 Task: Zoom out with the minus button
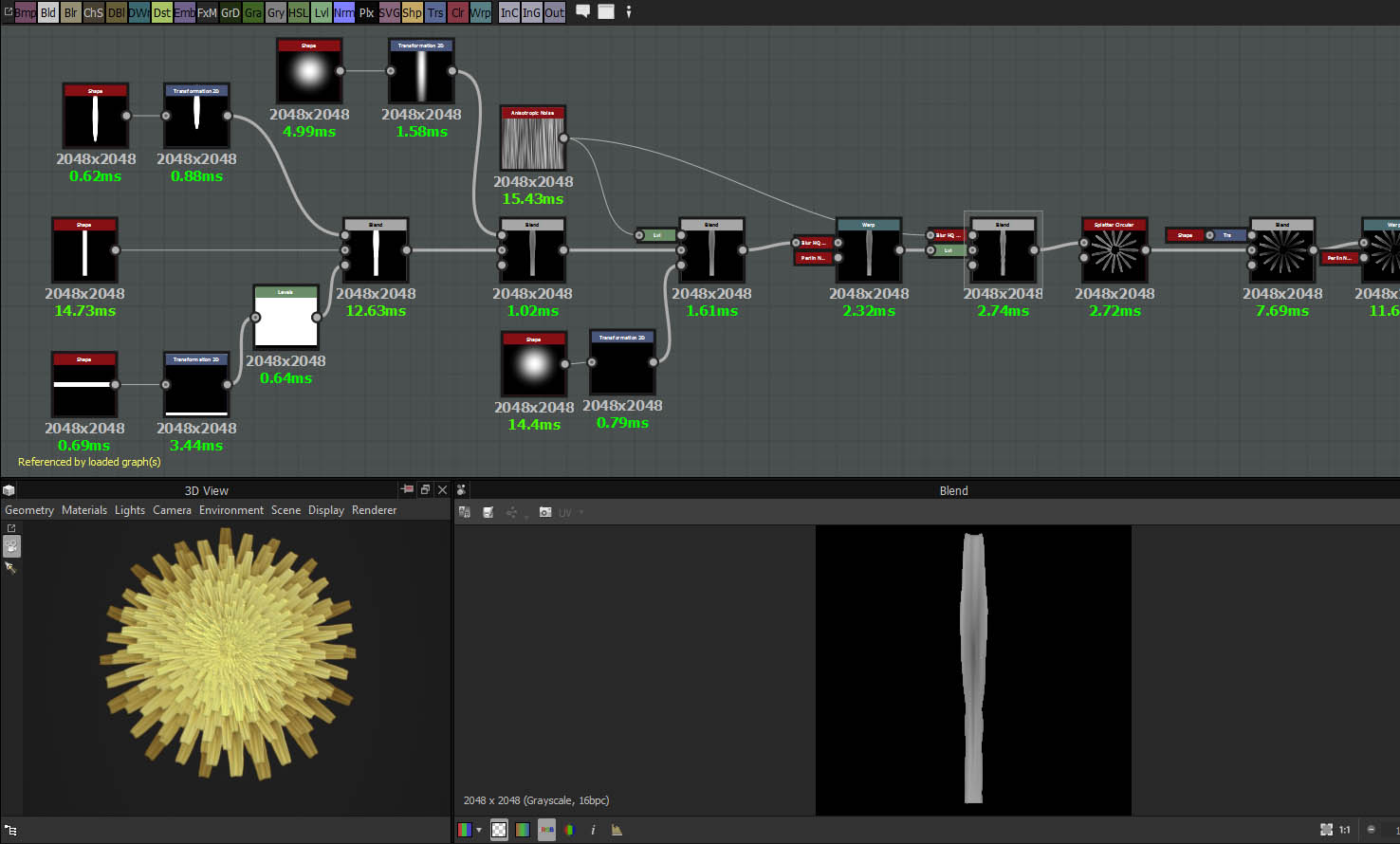1371,830
